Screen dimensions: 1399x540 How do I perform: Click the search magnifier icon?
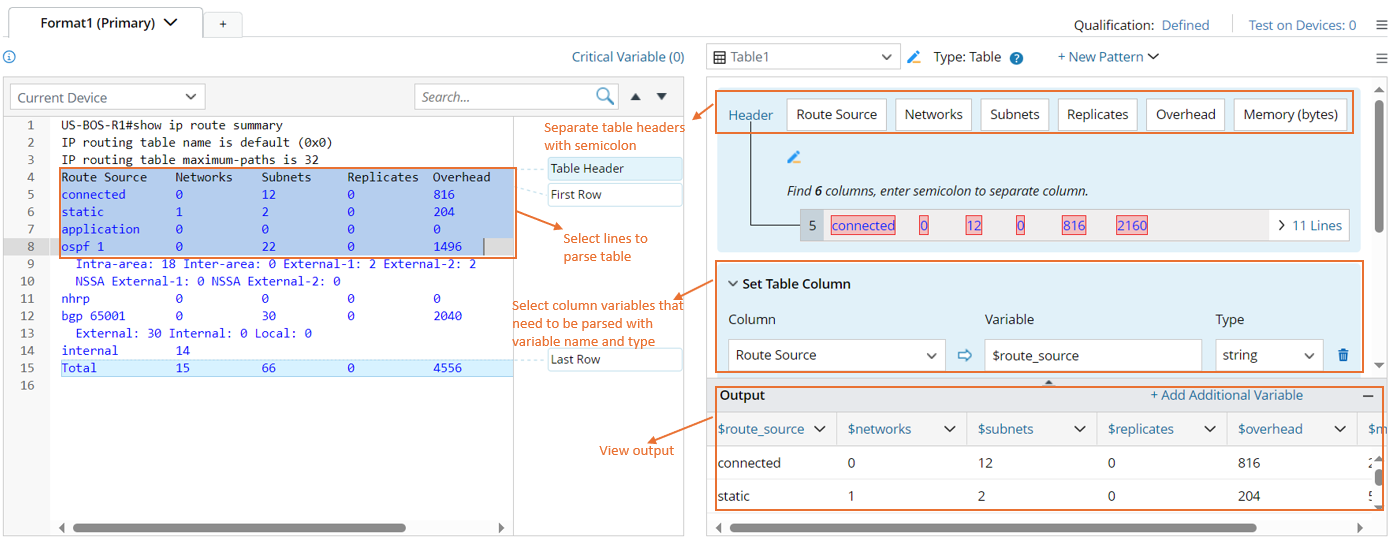tap(605, 96)
